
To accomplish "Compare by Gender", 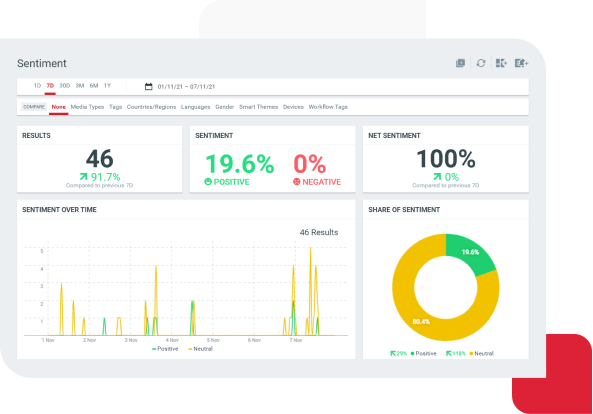I will pos(225,107).
